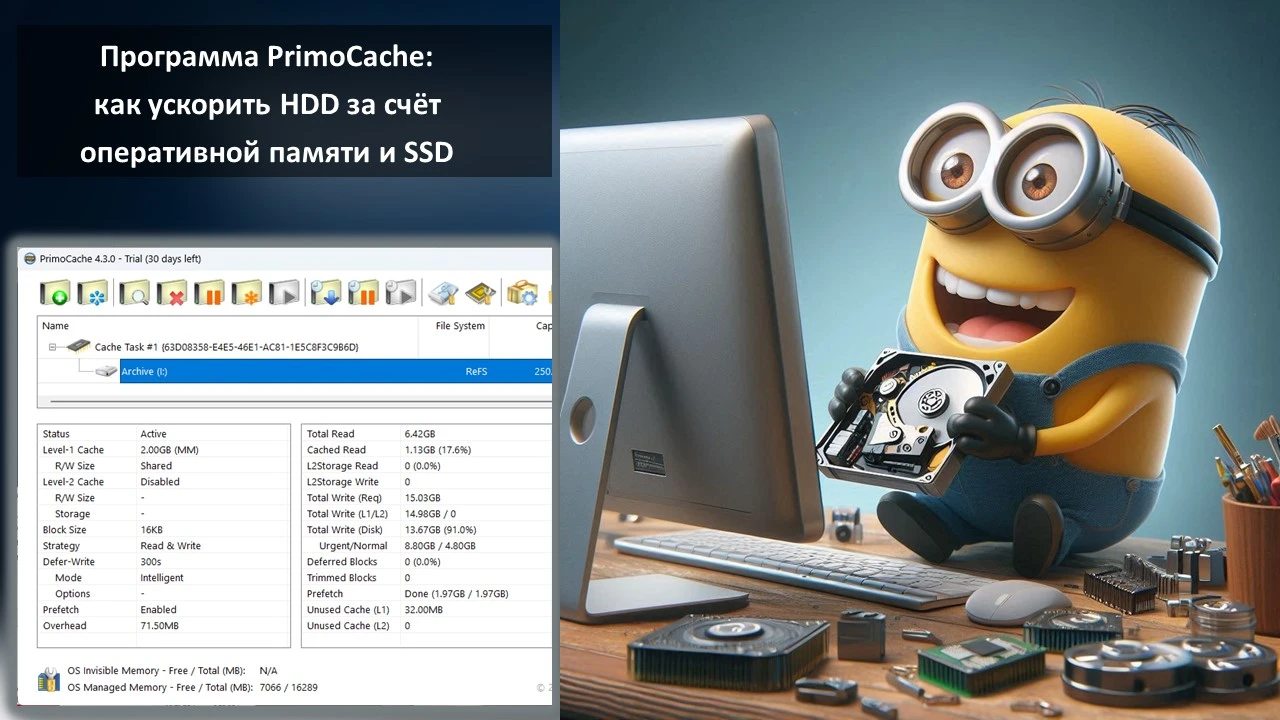Click the green plus create cache task icon
The width and height of the screenshot is (1280, 720).
point(55,292)
